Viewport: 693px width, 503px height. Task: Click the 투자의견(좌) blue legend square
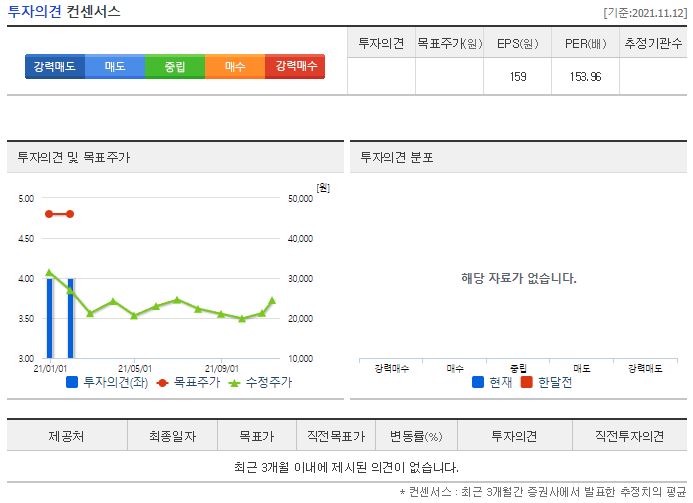(x=72, y=382)
